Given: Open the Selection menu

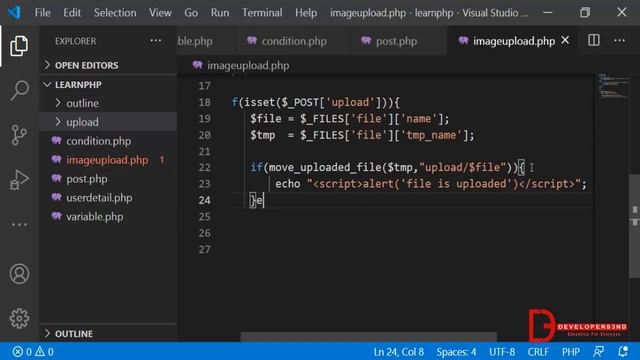Looking at the screenshot, I should tap(115, 13).
